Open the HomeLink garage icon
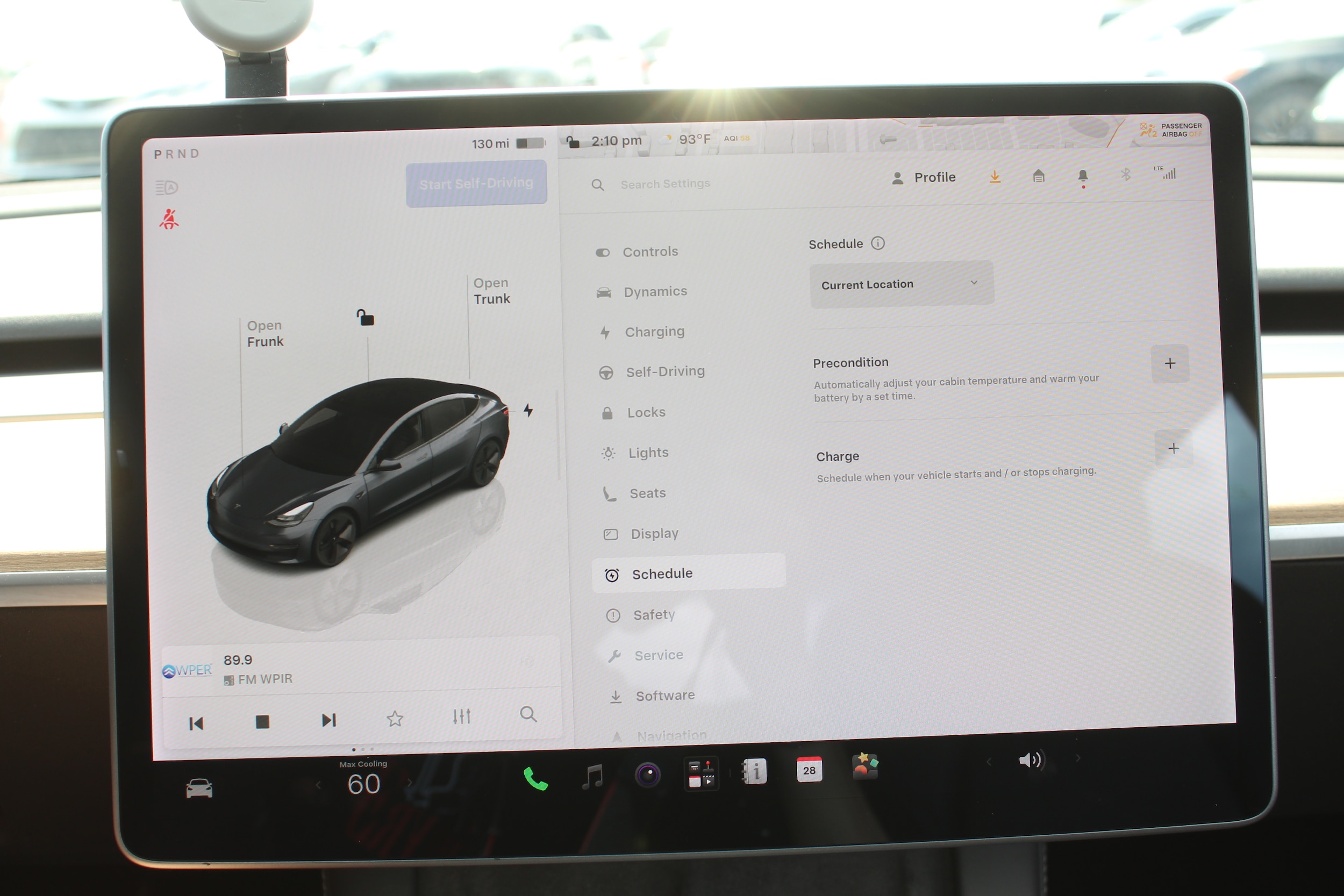The width and height of the screenshot is (1344, 896). point(1039,176)
